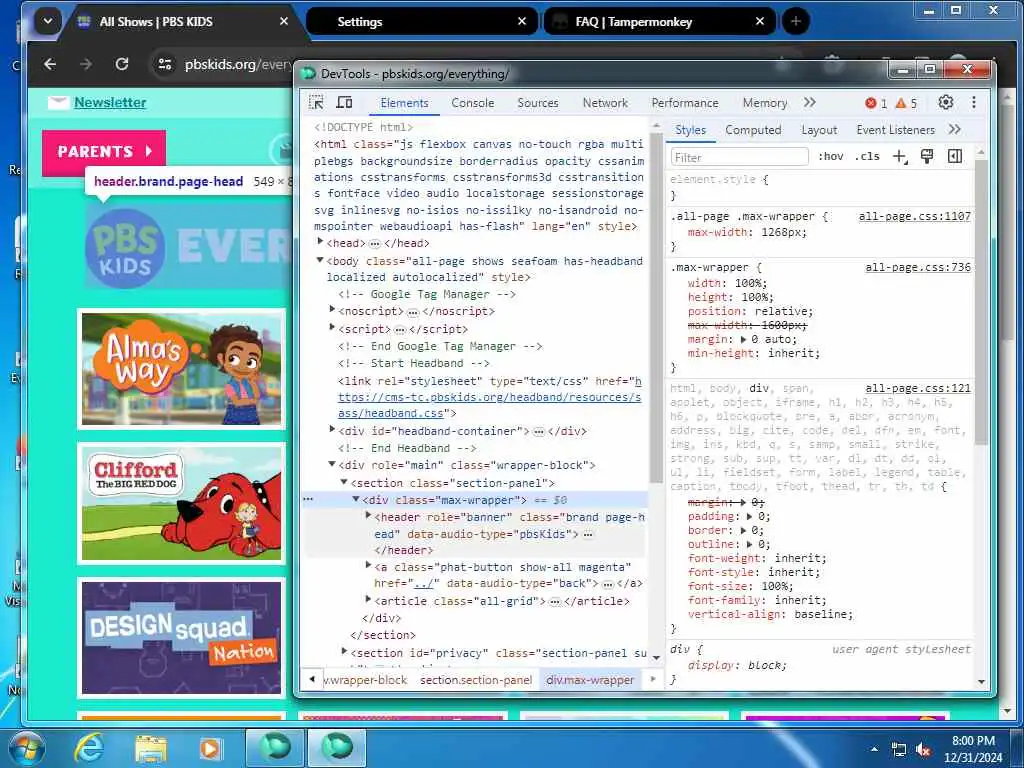Switch to FAQ | Tampermonkey browser tab
The width and height of the screenshot is (1024, 768).
click(660, 22)
